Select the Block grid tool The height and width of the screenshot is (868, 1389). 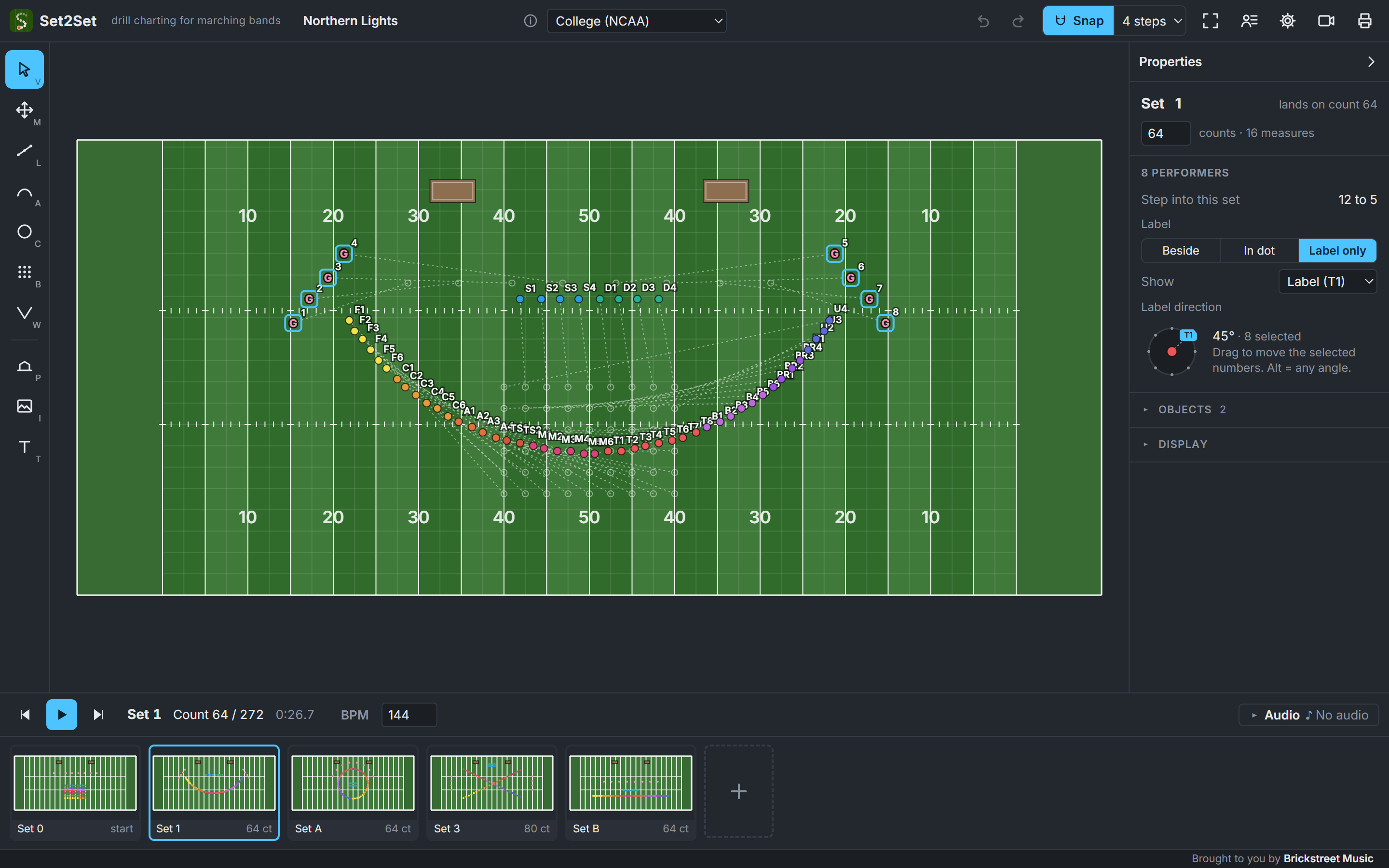tap(24, 272)
